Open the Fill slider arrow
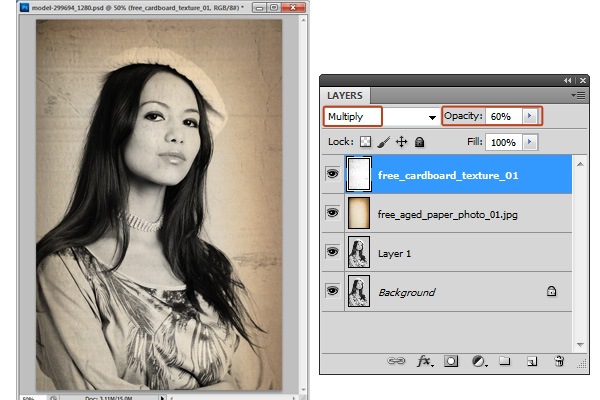The width and height of the screenshot is (600, 400). tap(530, 142)
